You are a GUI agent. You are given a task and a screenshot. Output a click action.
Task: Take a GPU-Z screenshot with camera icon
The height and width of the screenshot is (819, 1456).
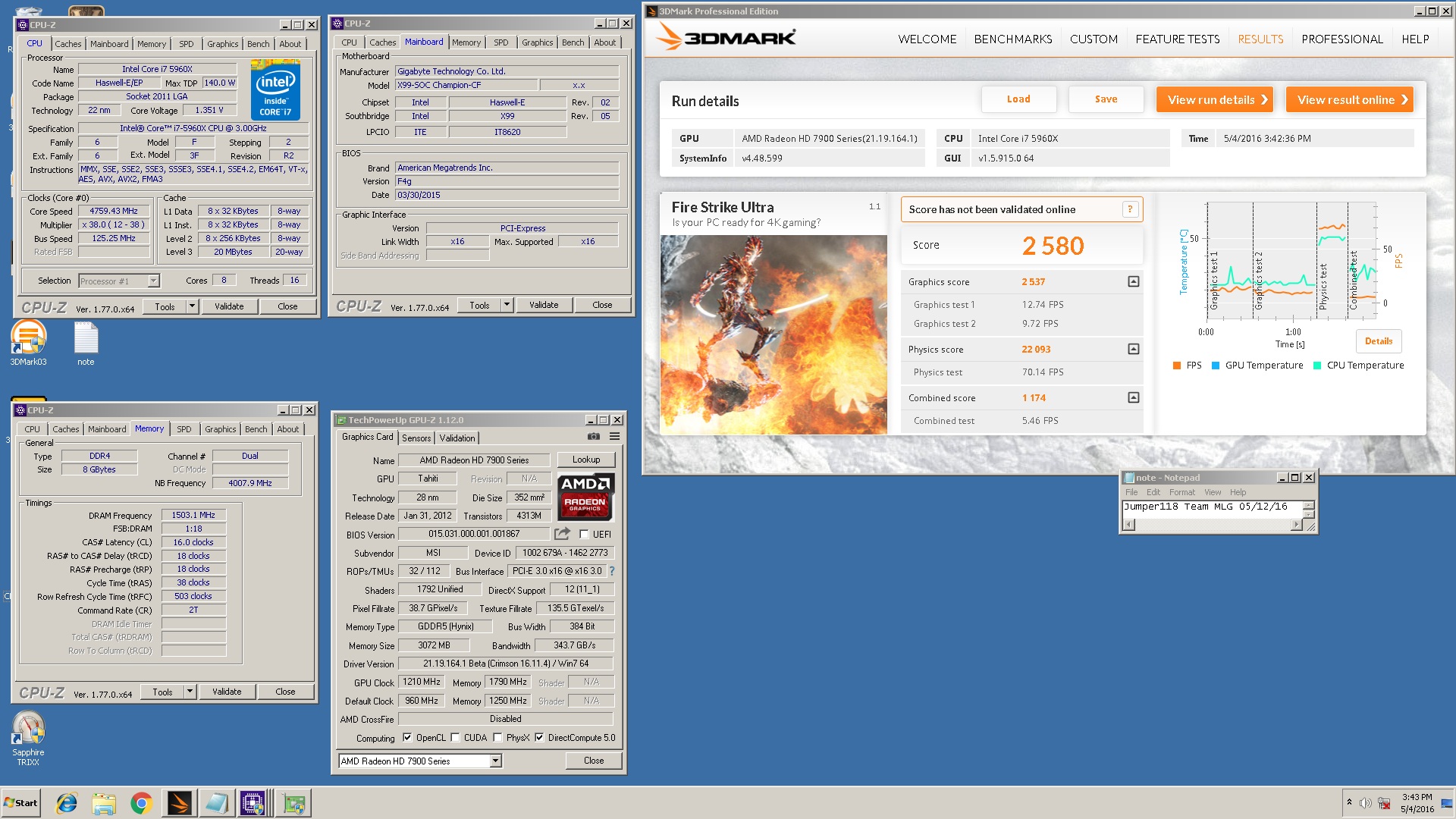[594, 437]
